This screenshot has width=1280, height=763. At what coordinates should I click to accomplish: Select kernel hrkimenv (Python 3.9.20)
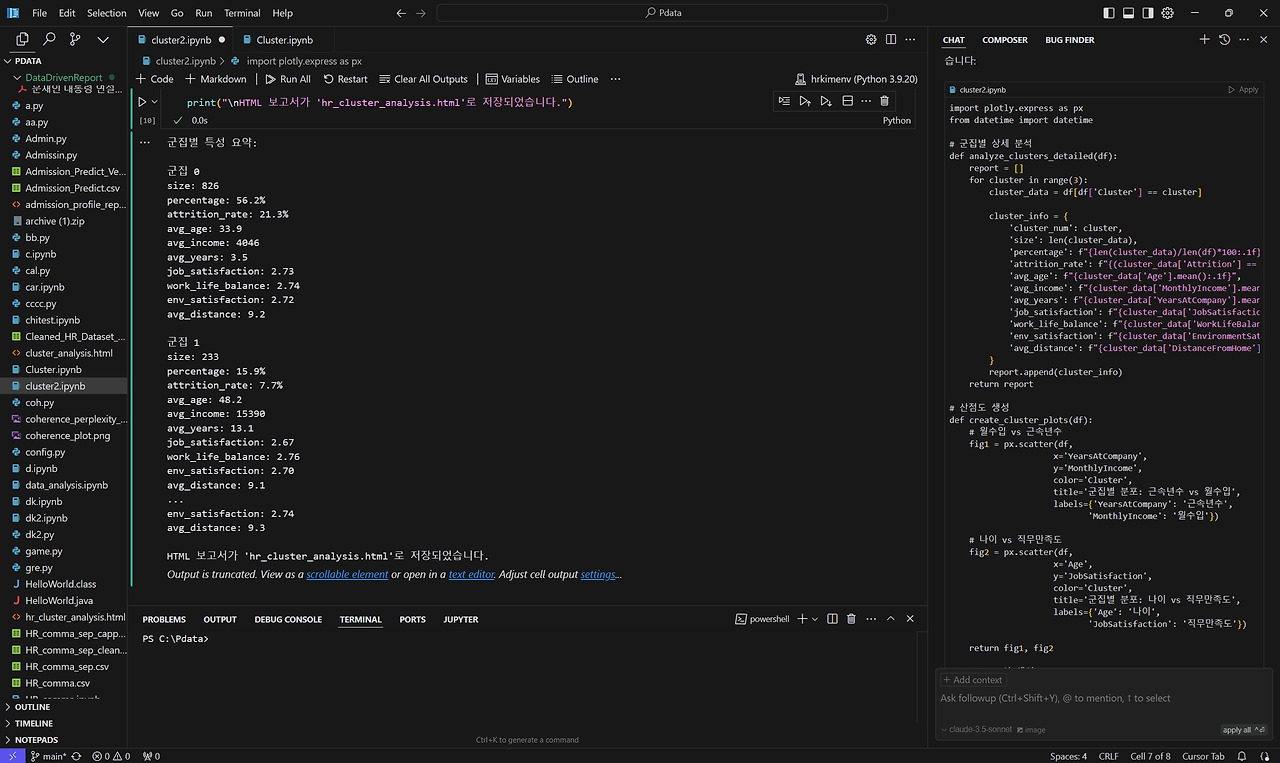pyautogui.click(x=856, y=79)
